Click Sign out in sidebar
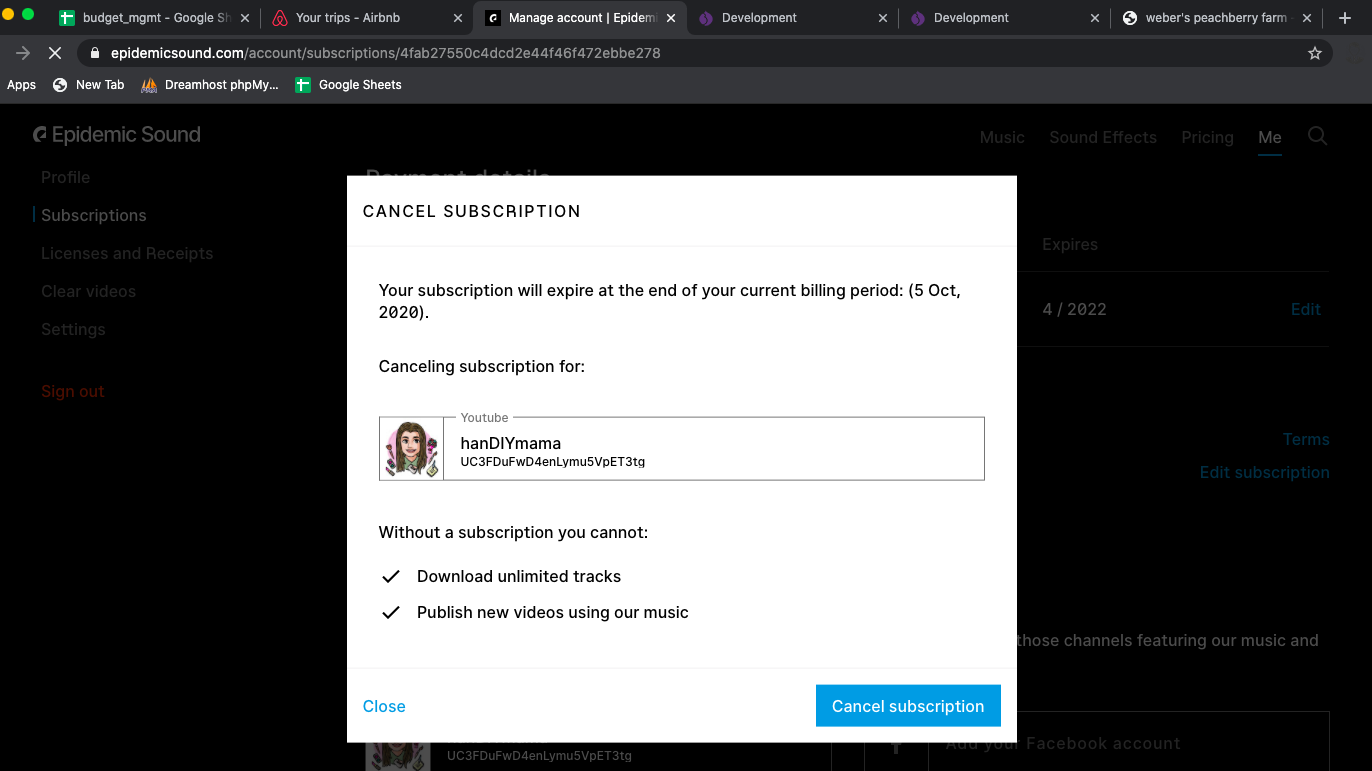 pyautogui.click(x=72, y=391)
